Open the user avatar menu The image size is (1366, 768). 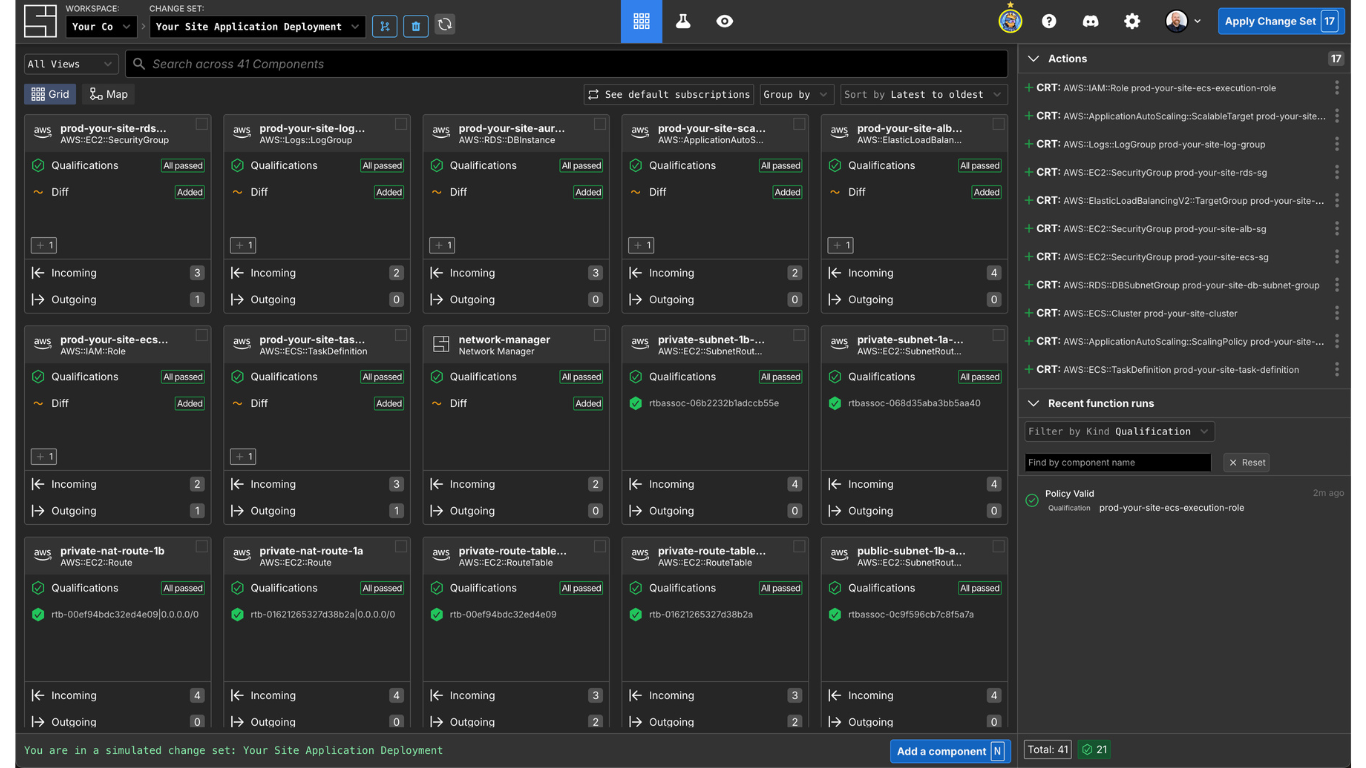pos(1176,20)
